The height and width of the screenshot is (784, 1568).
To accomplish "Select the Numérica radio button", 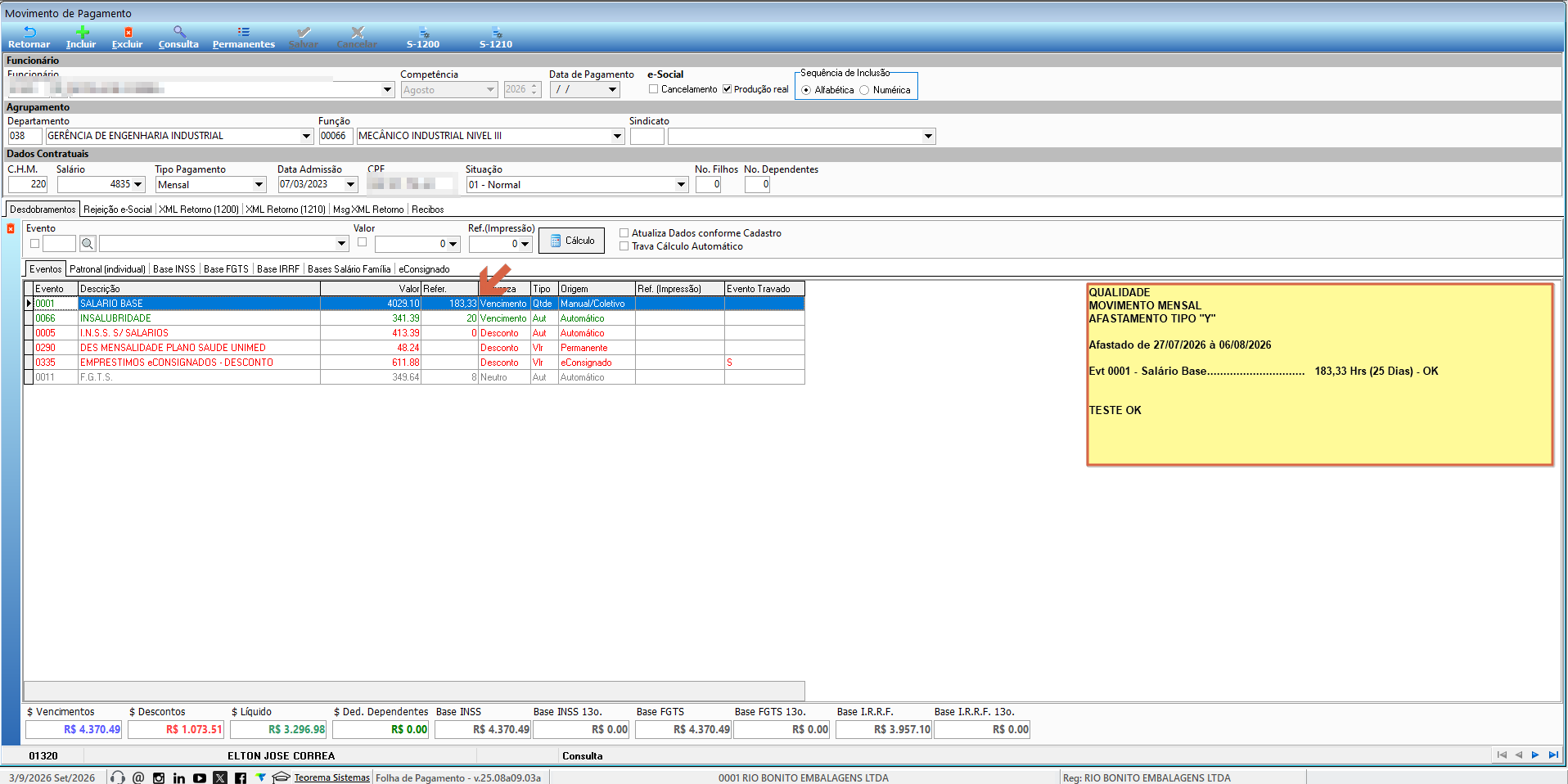I will (864, 90).
